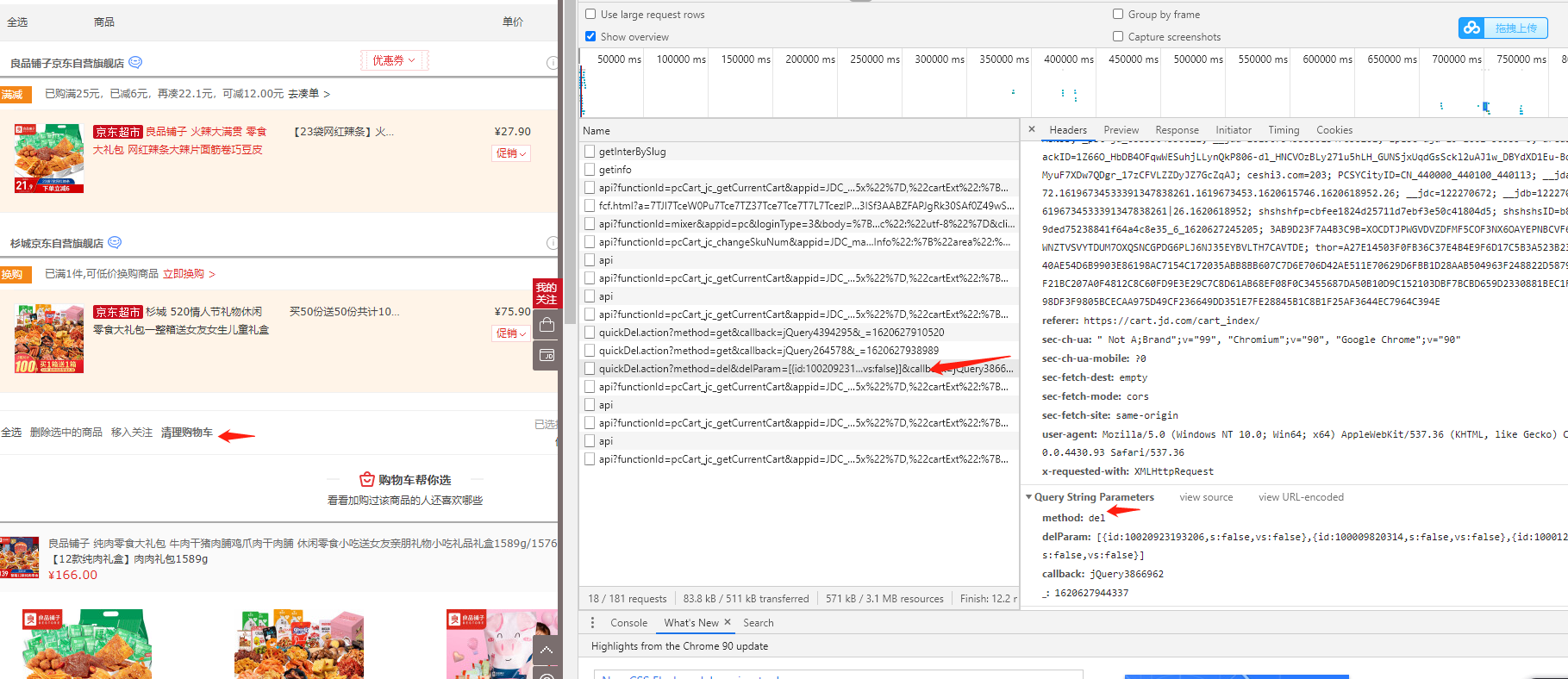Open chat icon beside 良品铺子京东自营旗舰店
1568x679 pixels.
[135, 63]
